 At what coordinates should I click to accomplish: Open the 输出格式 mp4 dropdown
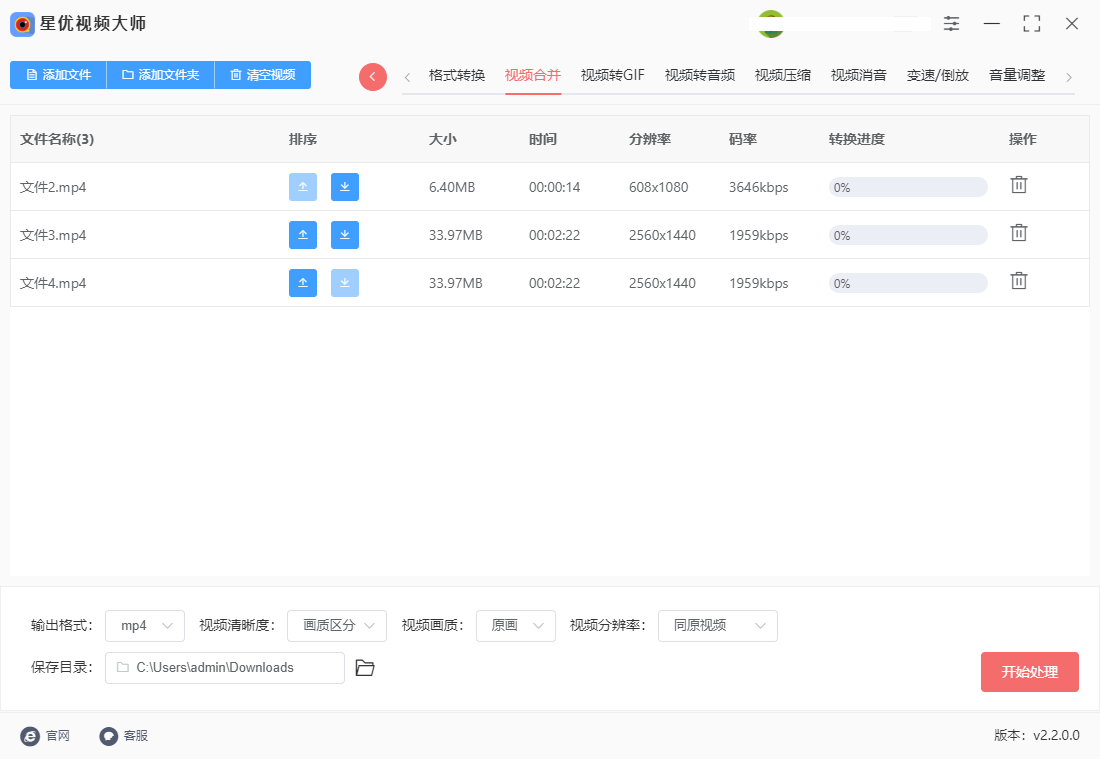(144, 626)
